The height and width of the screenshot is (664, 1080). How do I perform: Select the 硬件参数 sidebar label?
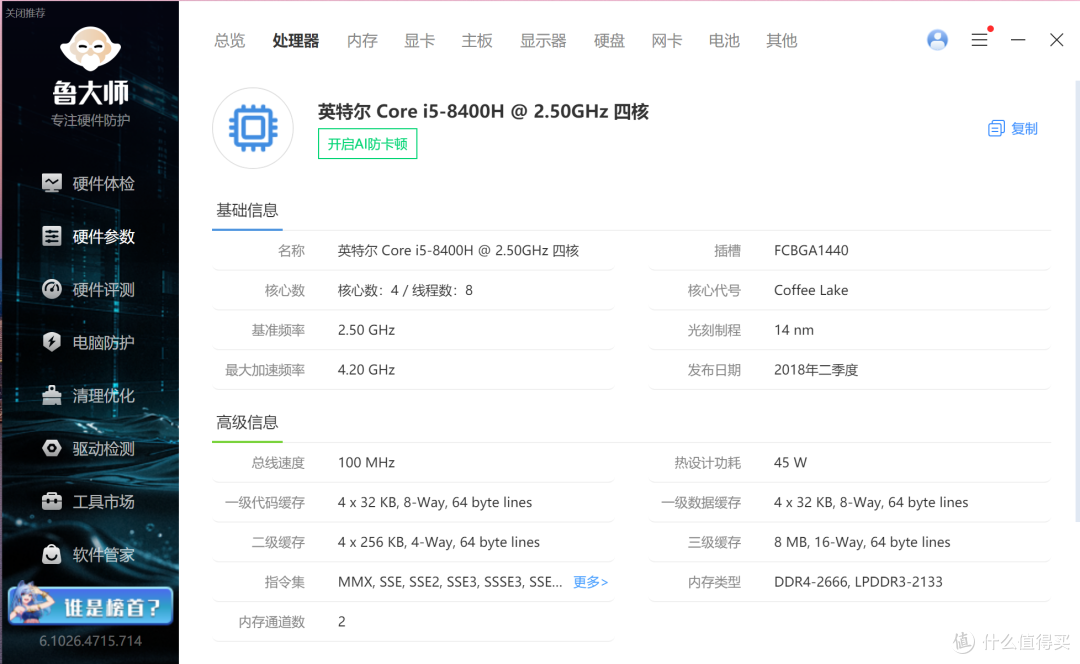103,236
